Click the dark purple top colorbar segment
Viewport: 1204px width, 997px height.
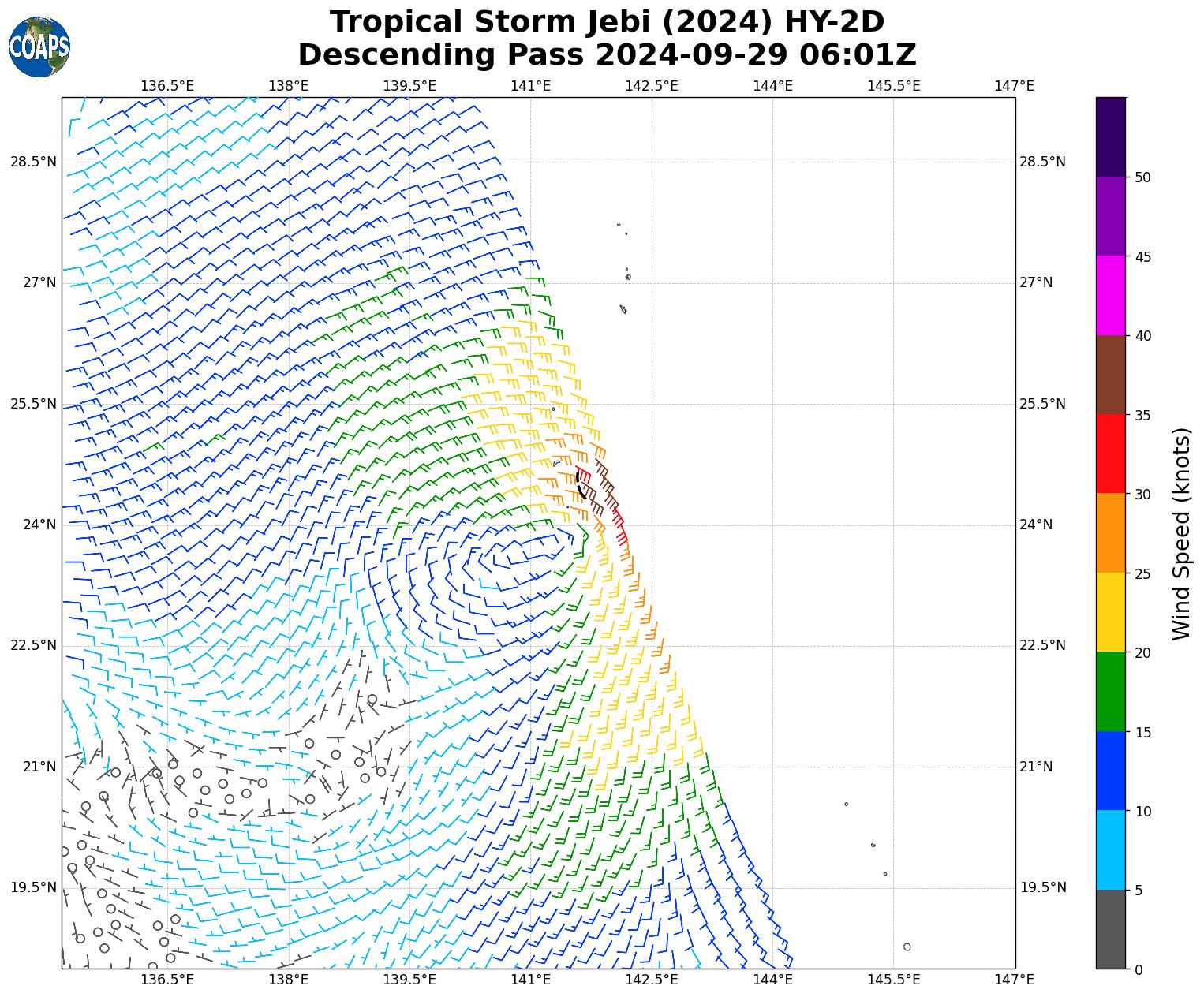1111,137
